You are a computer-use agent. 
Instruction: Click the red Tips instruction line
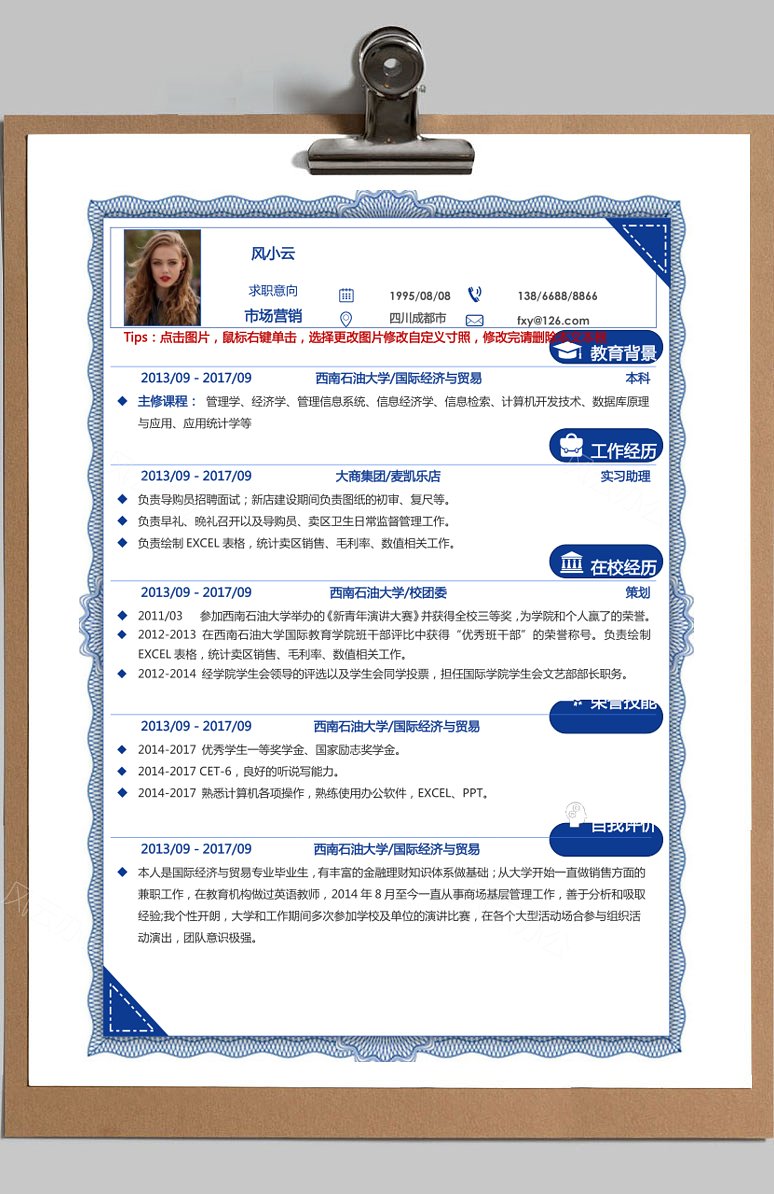(x=365, y=337)
